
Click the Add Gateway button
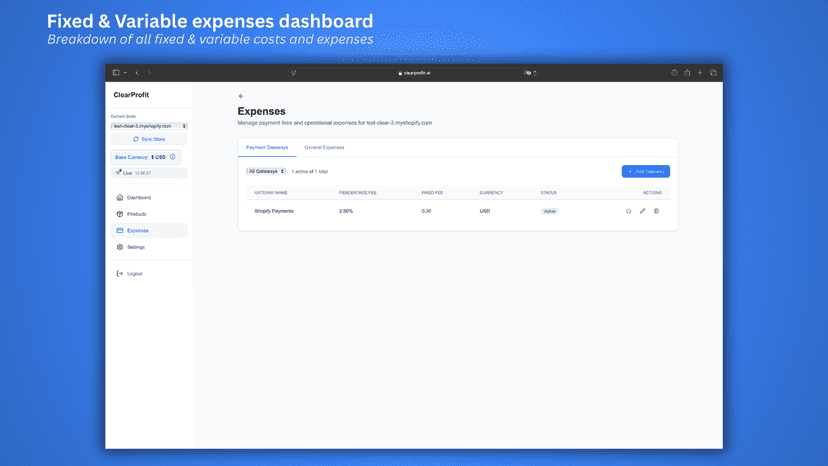[645, 171]
